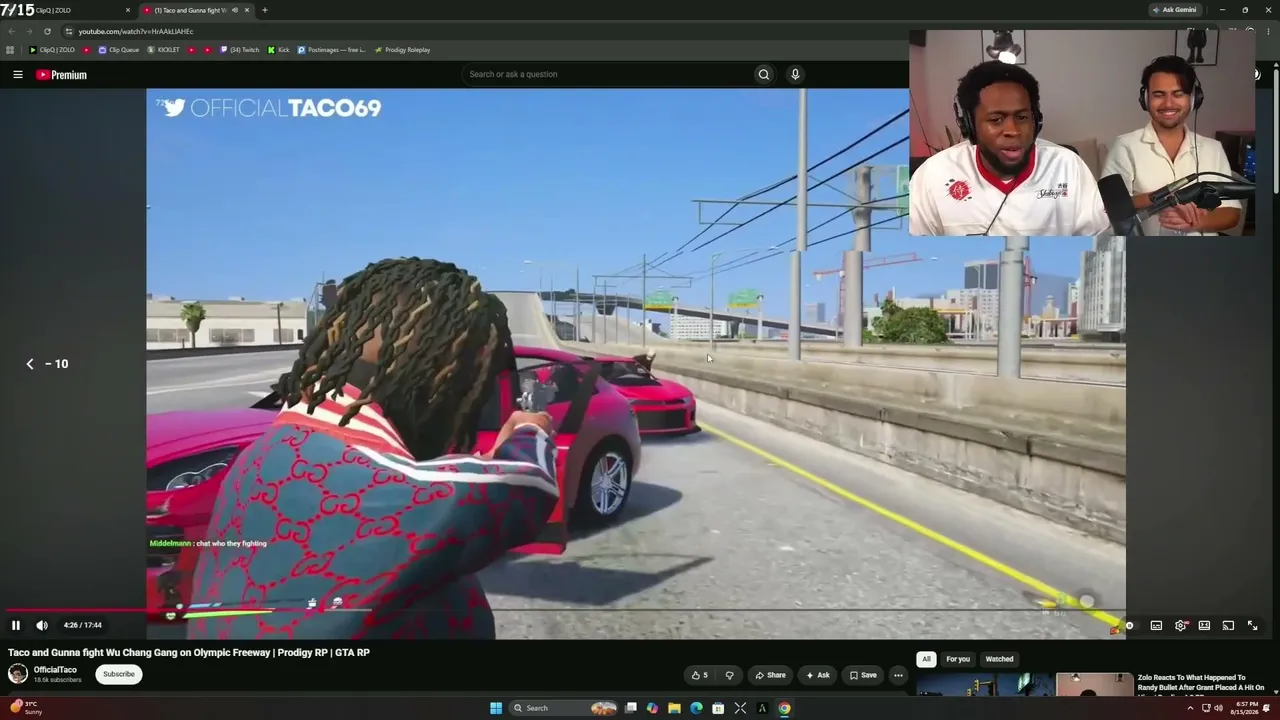Open the Prodigy Roleplay bookmark
The height and width of the screenshot is (720, 1280).
402,50
